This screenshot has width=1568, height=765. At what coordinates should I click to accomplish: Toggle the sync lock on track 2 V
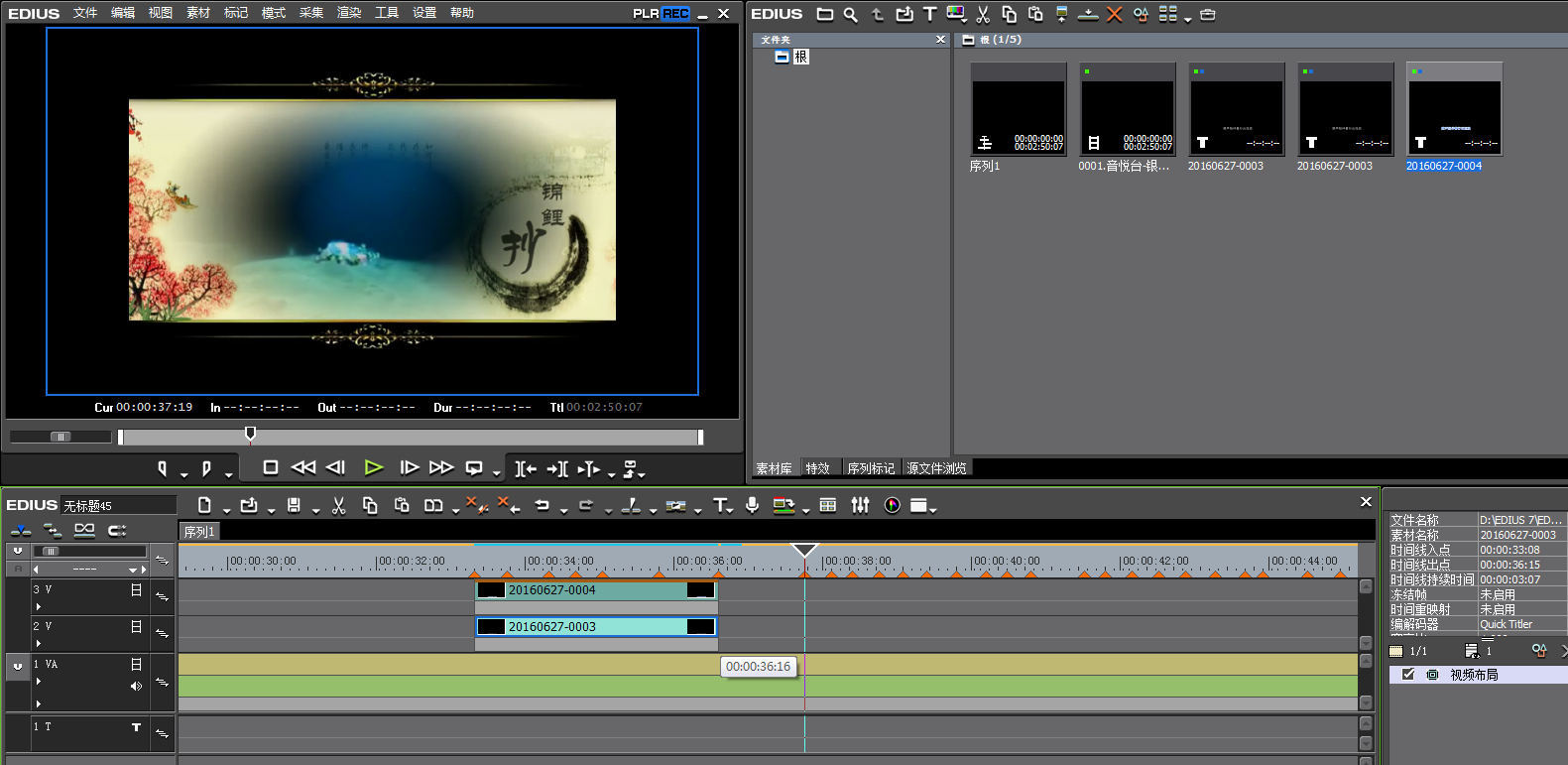click(162, 633)
